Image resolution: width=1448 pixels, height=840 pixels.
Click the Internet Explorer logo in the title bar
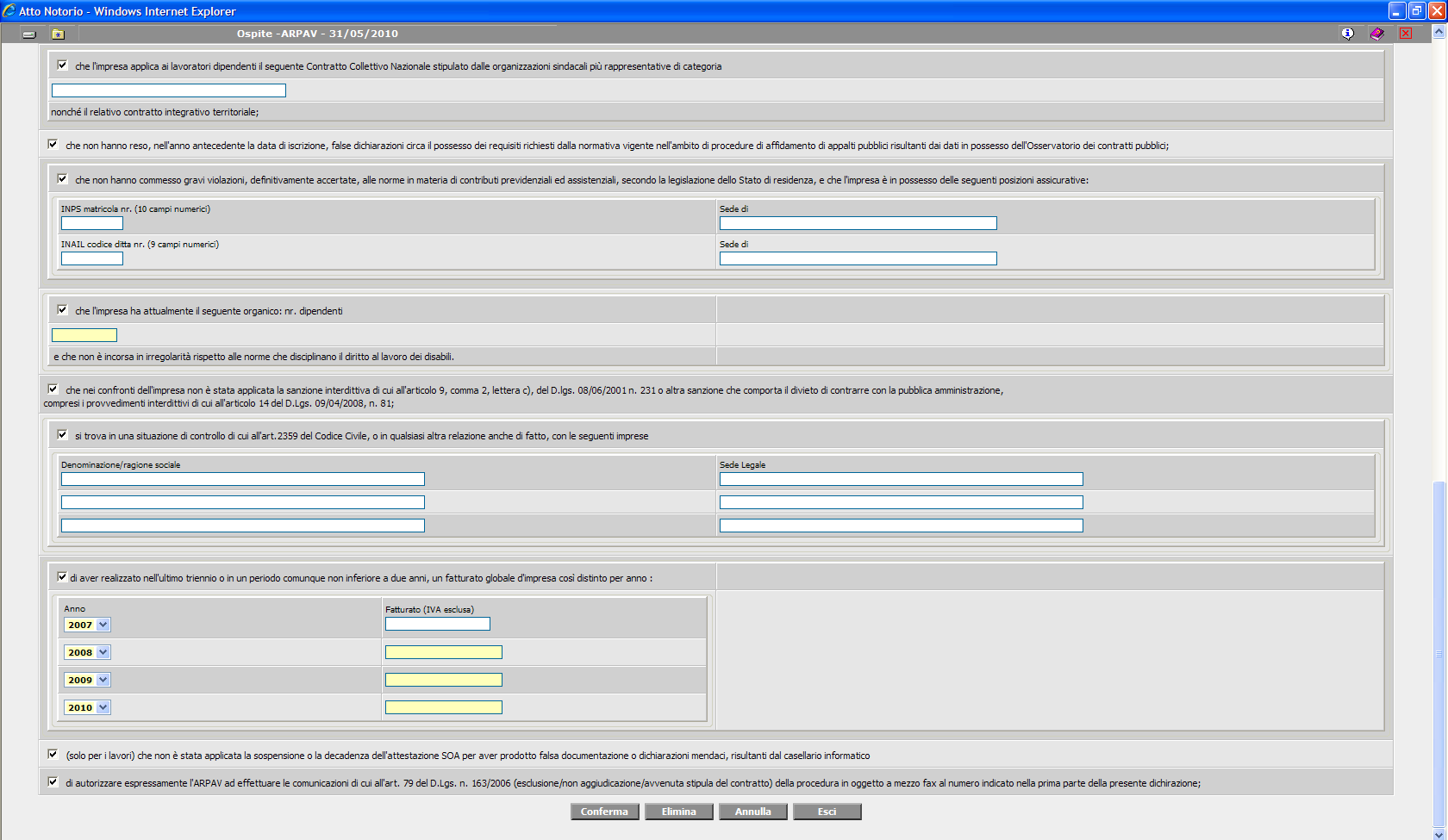(x=9, y=10)
